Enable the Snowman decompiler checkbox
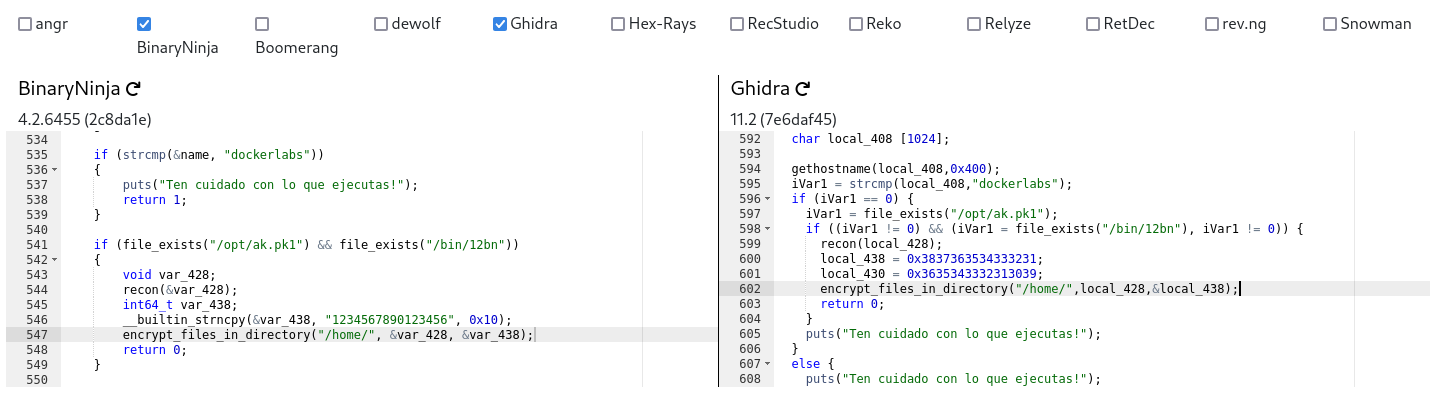 coord(1330,24)
